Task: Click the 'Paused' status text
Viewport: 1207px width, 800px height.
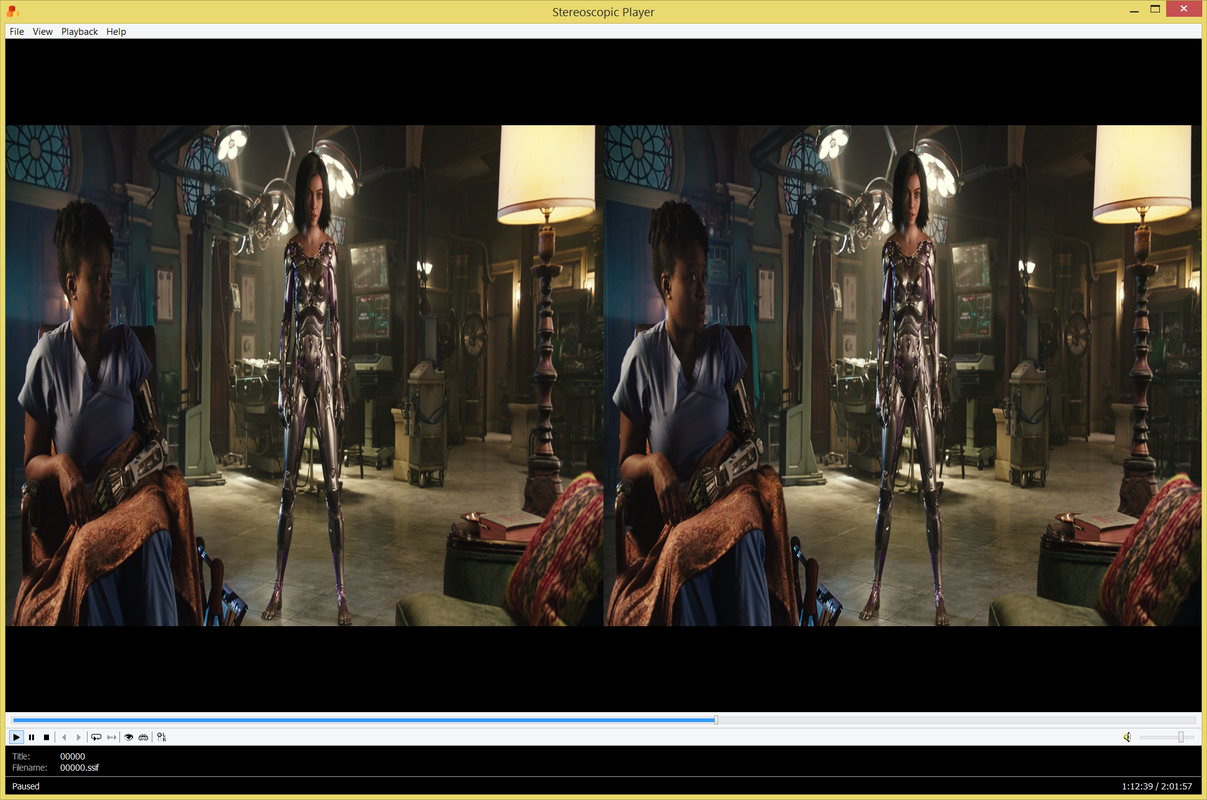Action: [26, 787]
